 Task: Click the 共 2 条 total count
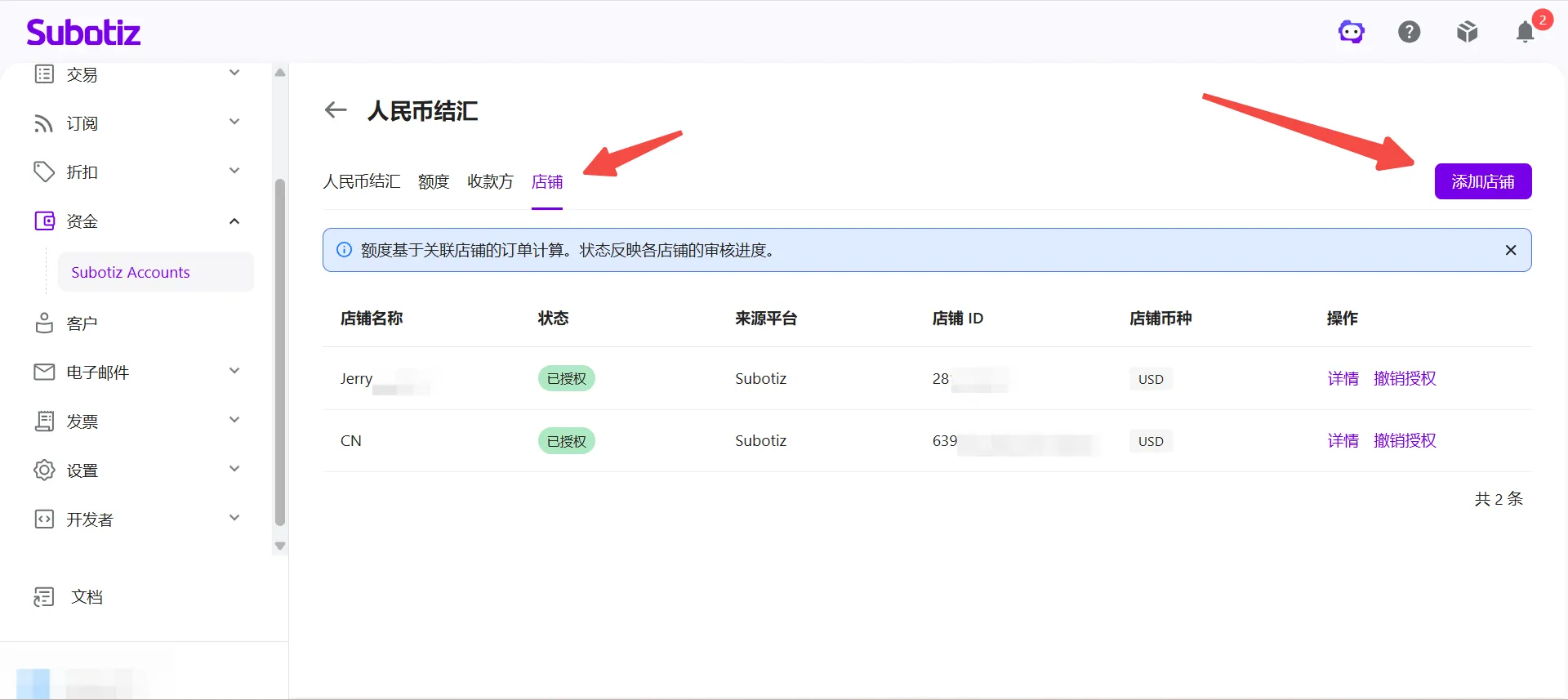tap(1499, 499)
